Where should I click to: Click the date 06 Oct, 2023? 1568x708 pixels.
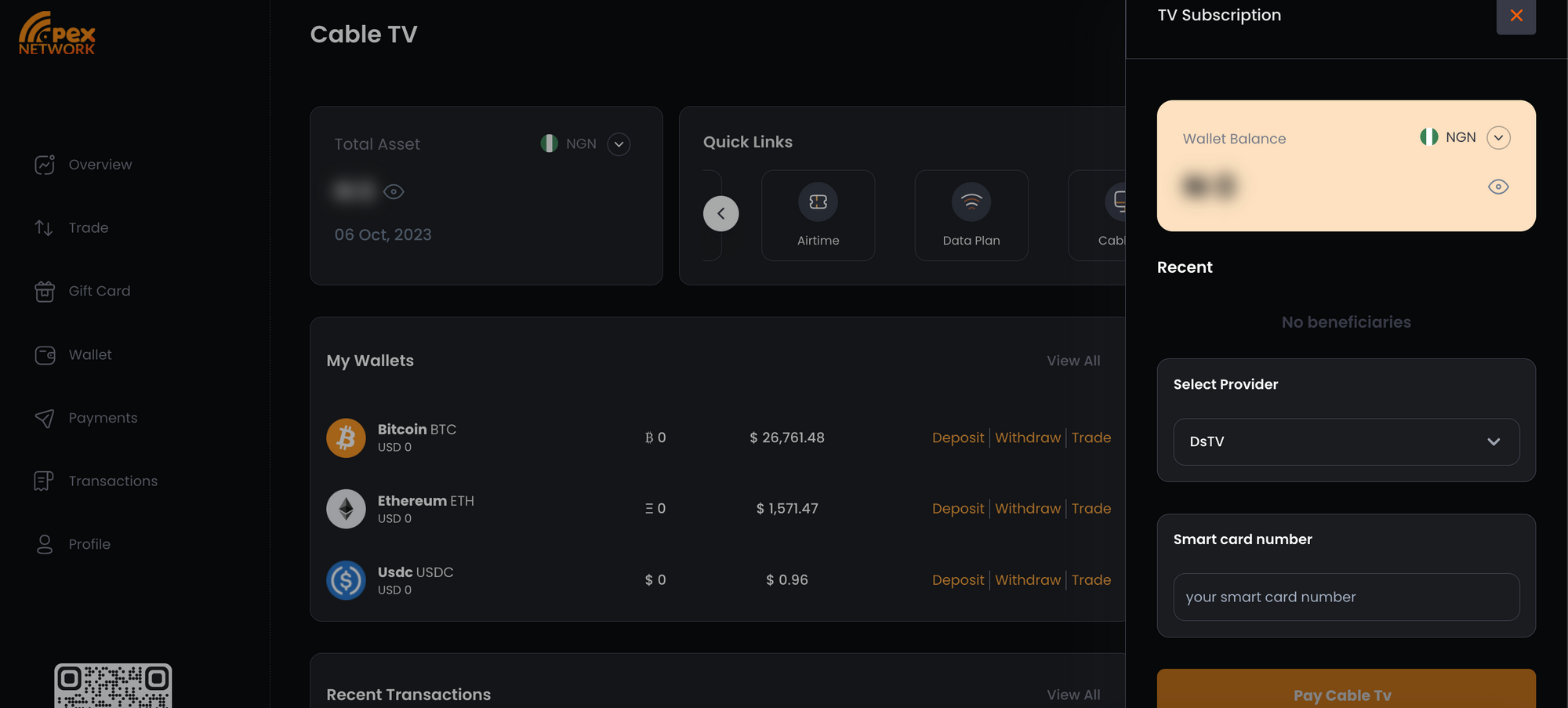[x=383, y=235]
